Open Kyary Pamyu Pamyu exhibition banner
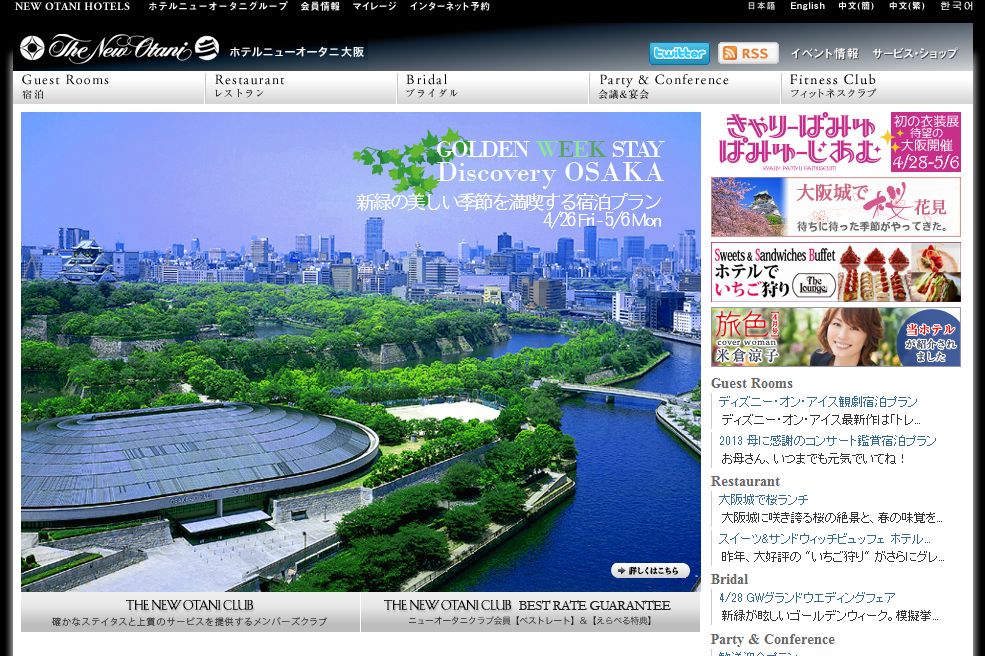This screenshot has width=985, height=656. click(835, 142)
